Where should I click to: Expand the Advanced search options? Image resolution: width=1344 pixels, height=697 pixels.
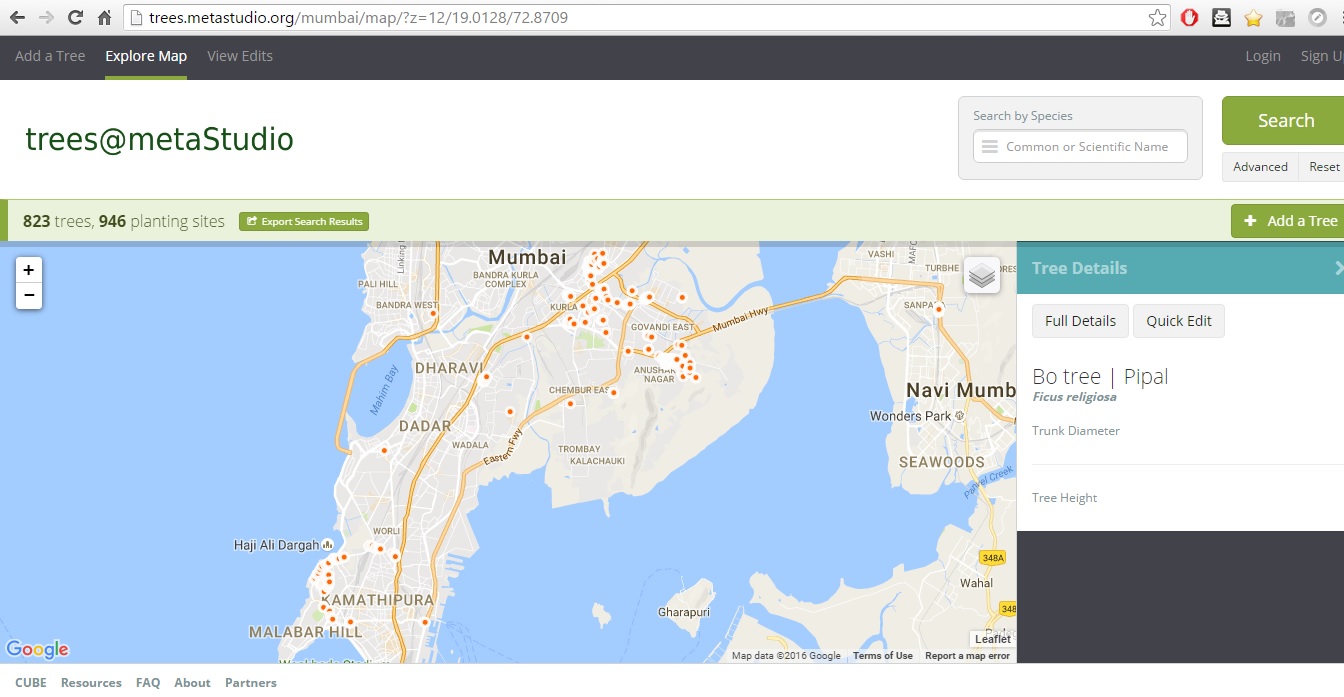click(x=1260, y=167)
